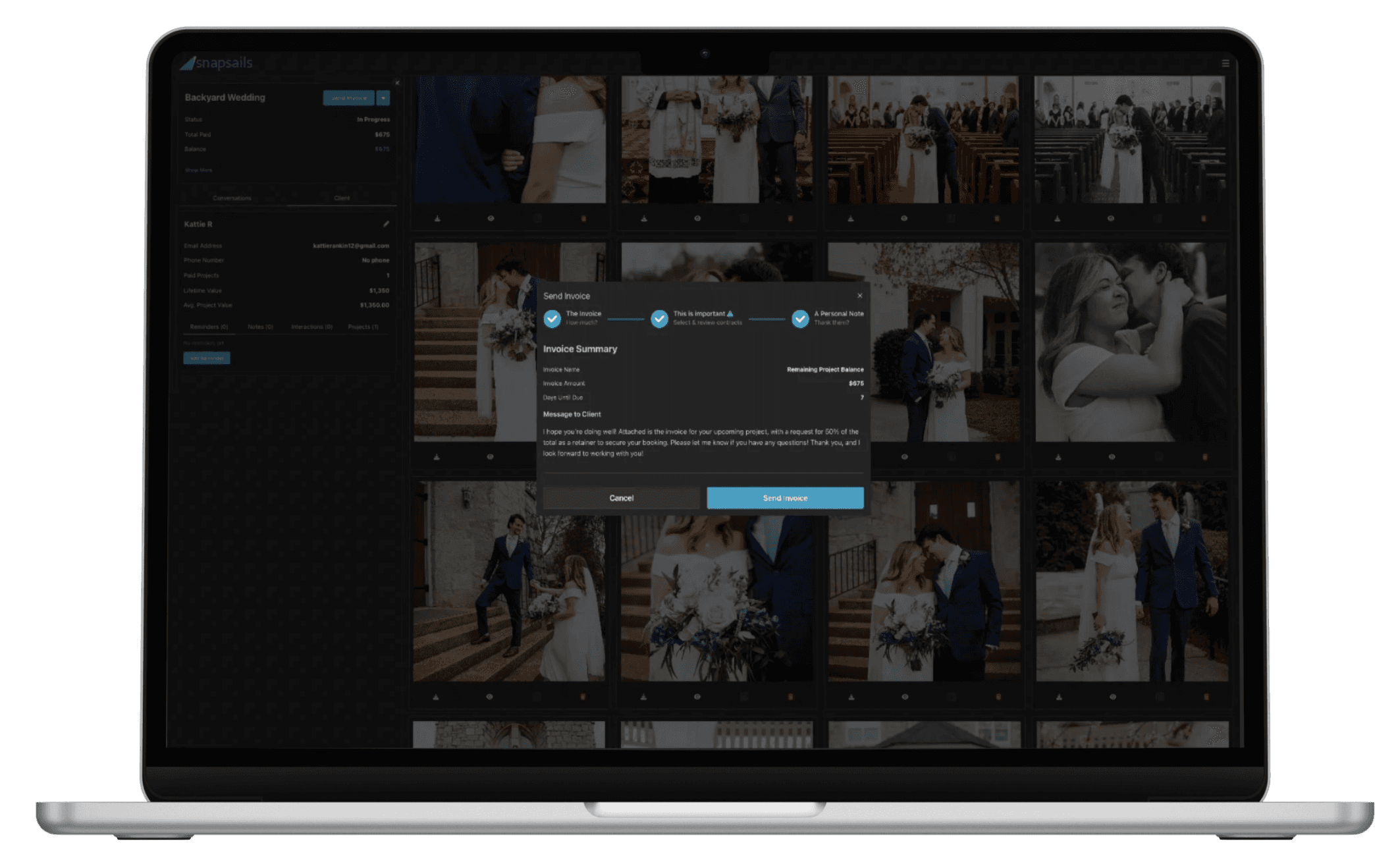1398x868 pixels.
Task: Switch to the Conversations tab
Action: coord(232,198)
